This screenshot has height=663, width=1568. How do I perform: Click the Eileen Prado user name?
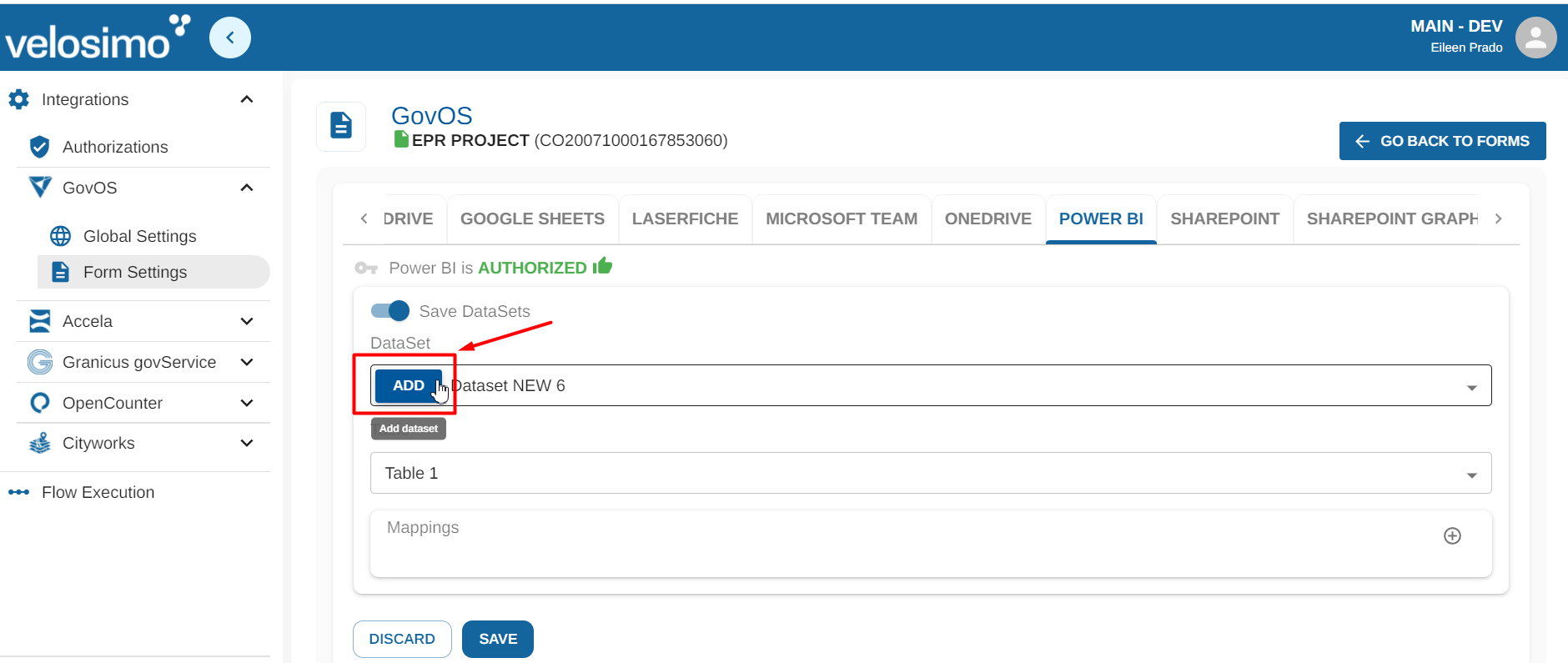point(1466,48)
